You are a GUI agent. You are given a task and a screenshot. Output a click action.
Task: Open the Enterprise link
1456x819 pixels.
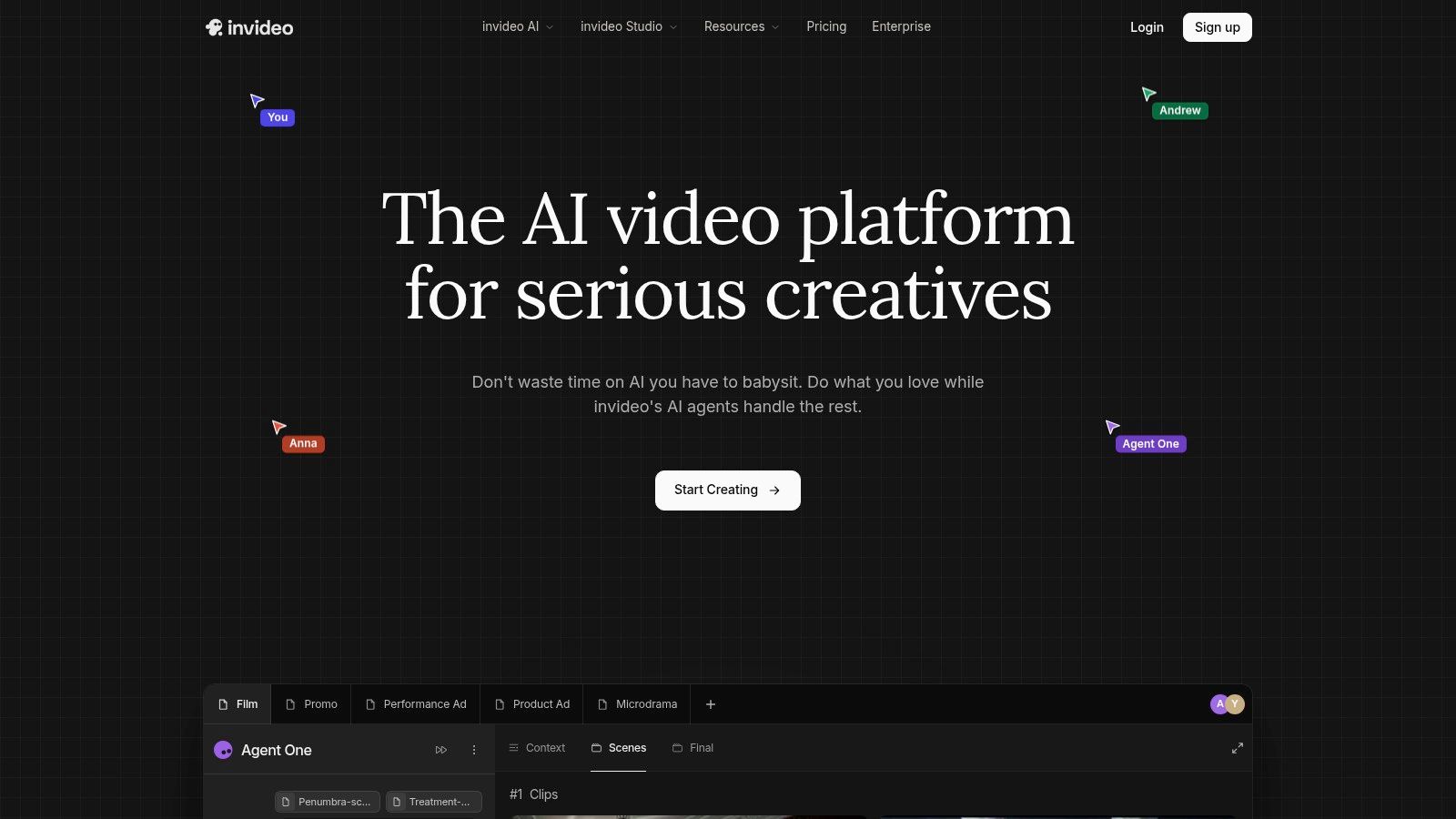pyautogui.click(x=901, y=26)
